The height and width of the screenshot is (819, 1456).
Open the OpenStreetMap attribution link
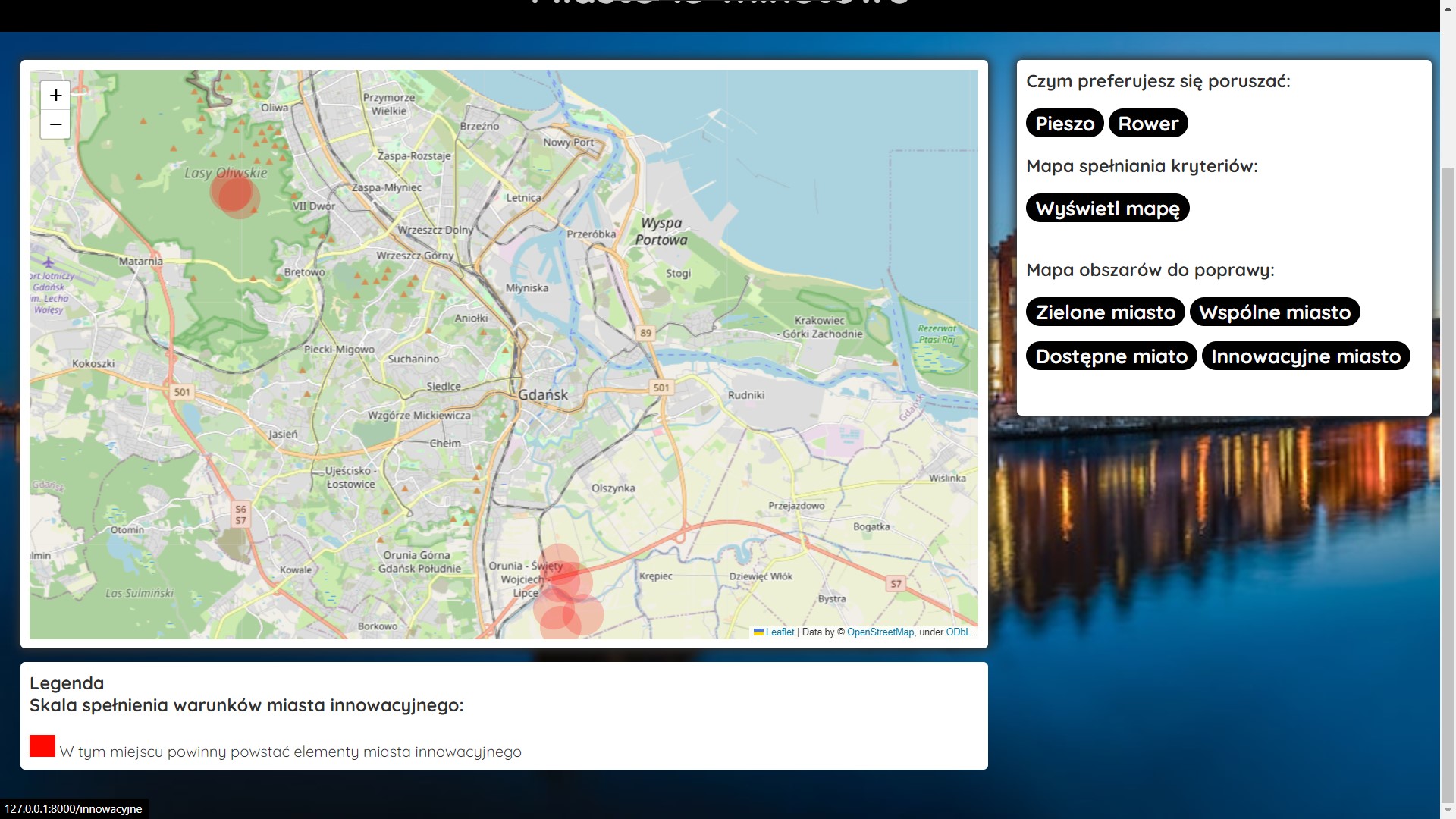click(880, 632)
